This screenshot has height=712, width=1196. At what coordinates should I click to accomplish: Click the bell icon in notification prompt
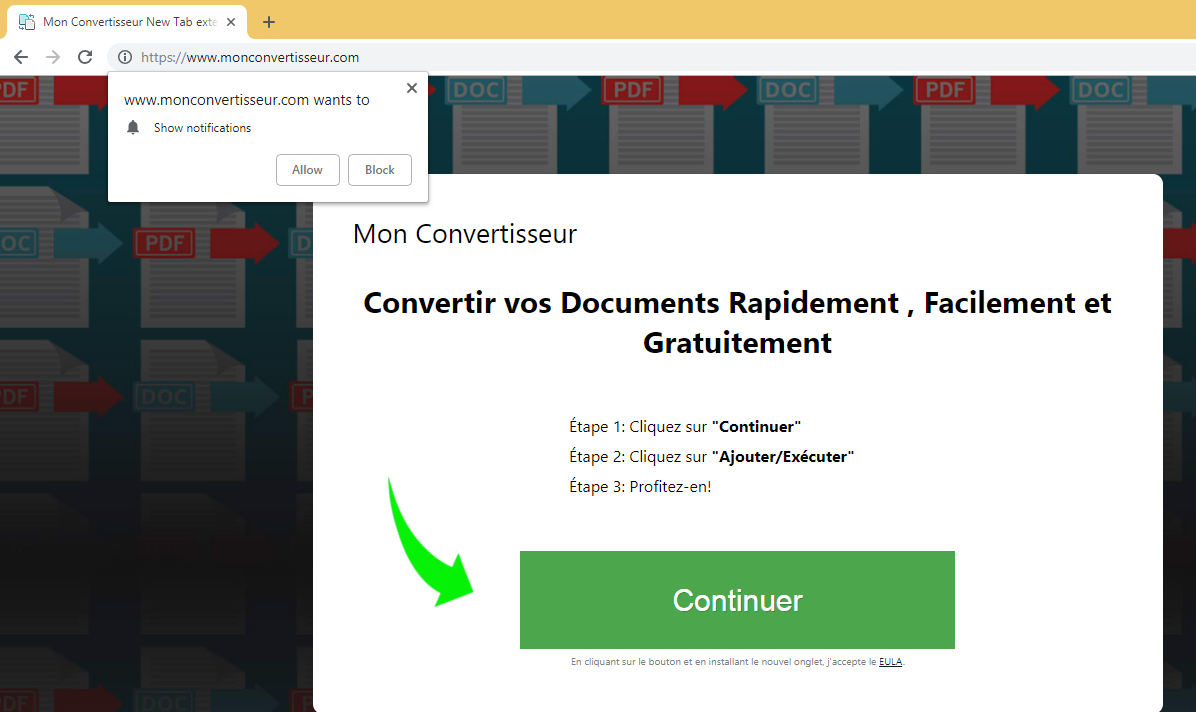click(x=133, y=128)
